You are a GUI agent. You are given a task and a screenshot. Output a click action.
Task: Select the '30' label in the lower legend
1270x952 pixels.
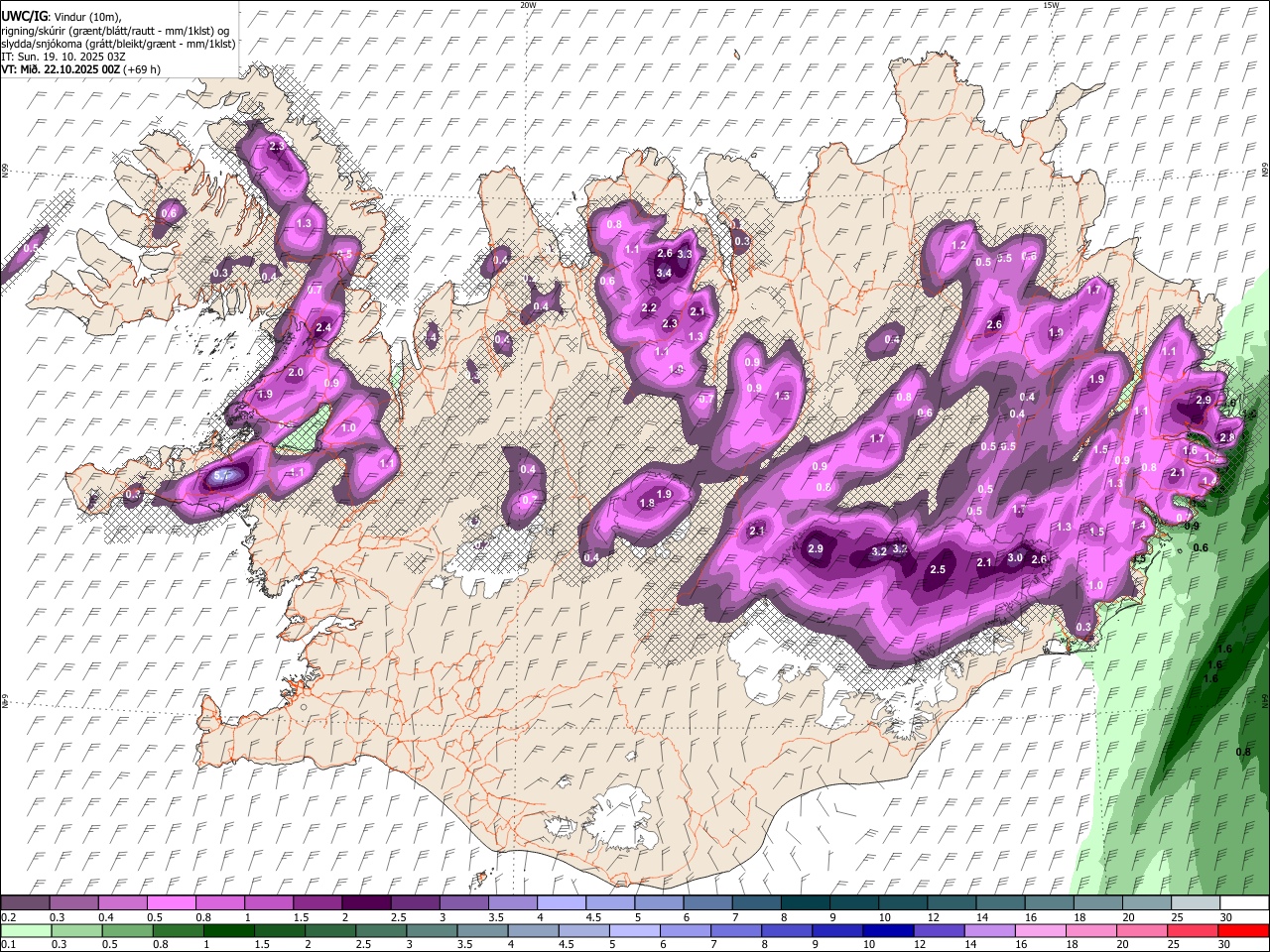(x=1225, y=945)
